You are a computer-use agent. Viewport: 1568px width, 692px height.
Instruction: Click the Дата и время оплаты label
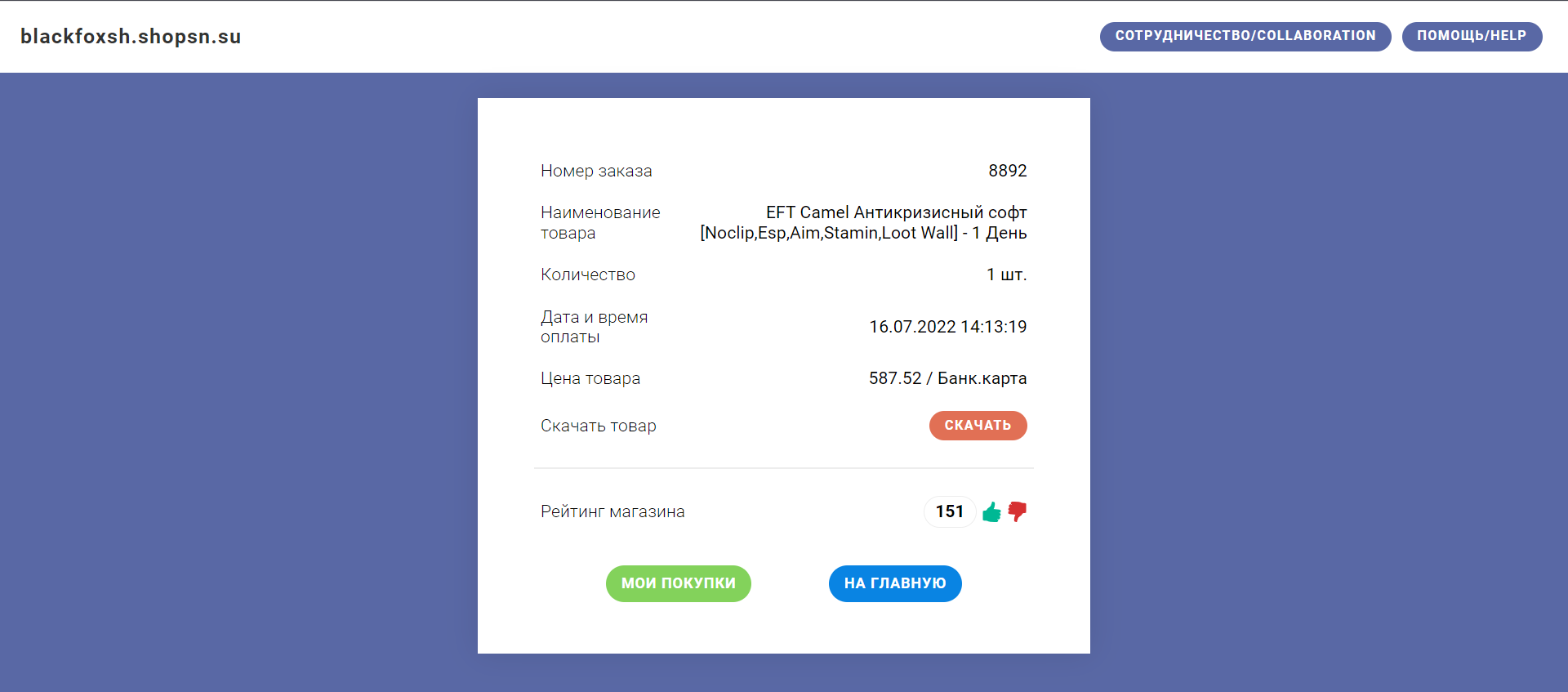coord(594,327)
